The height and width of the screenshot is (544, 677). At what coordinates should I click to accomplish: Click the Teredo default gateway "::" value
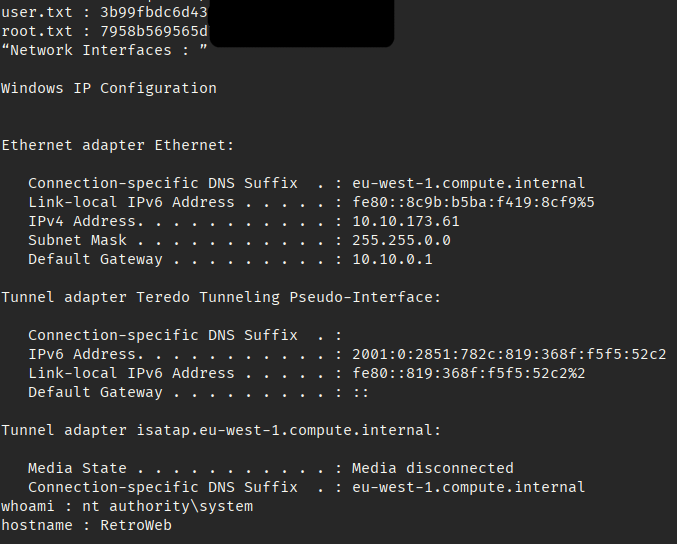pos(361,392)
